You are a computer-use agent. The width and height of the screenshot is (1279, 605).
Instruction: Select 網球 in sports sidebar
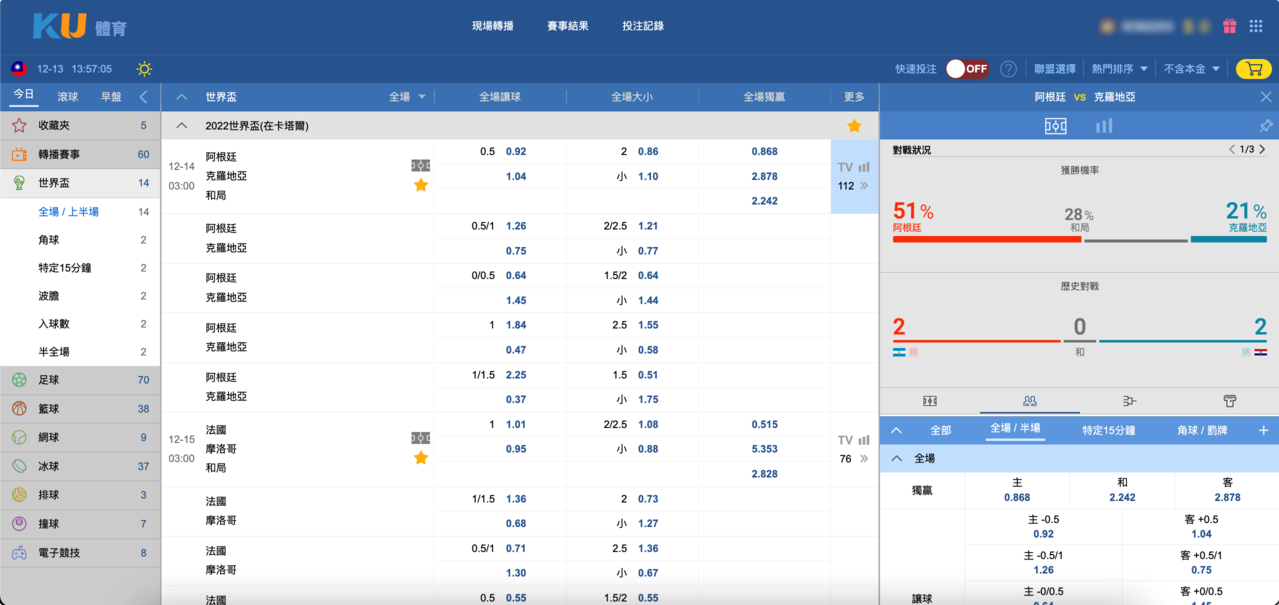[80, 437]
